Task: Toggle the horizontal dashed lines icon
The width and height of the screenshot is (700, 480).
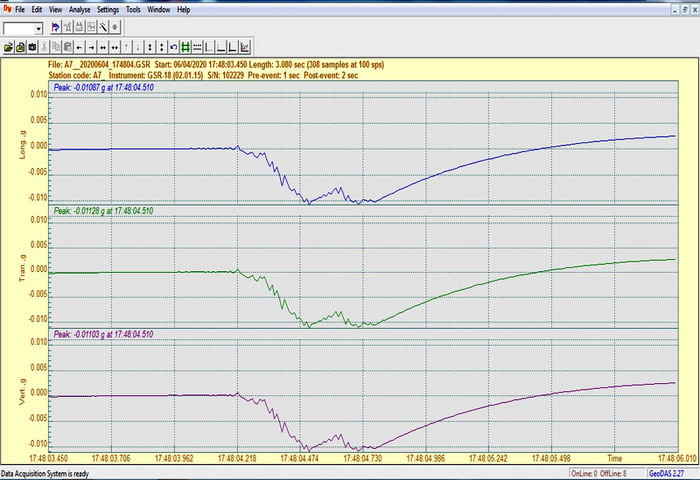Action: pos(197,47)
